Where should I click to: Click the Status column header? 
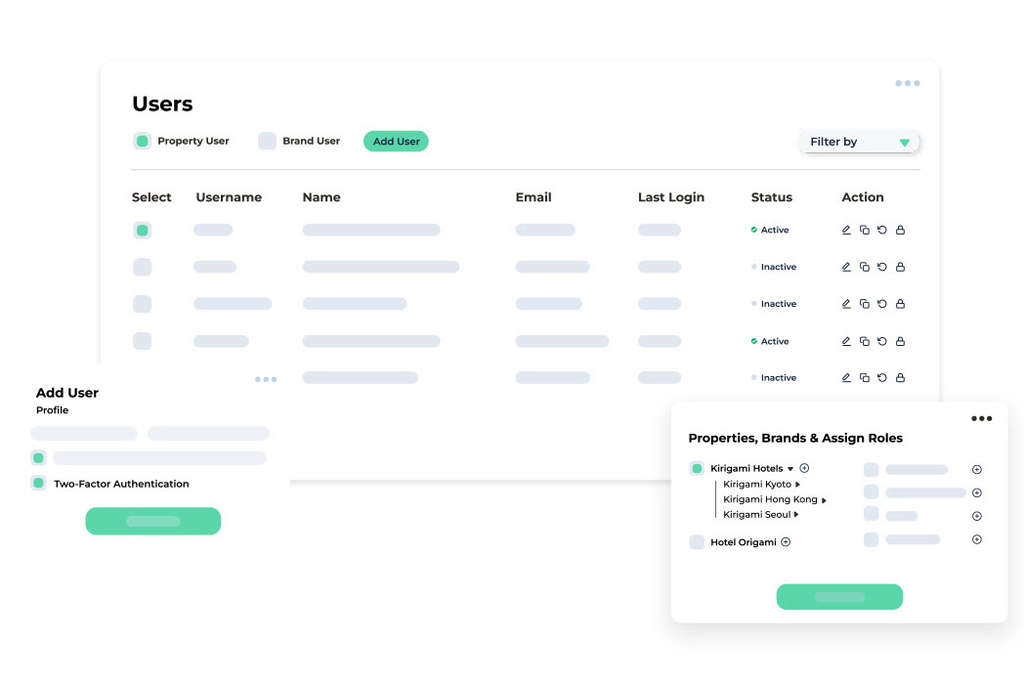coord(771,197)
